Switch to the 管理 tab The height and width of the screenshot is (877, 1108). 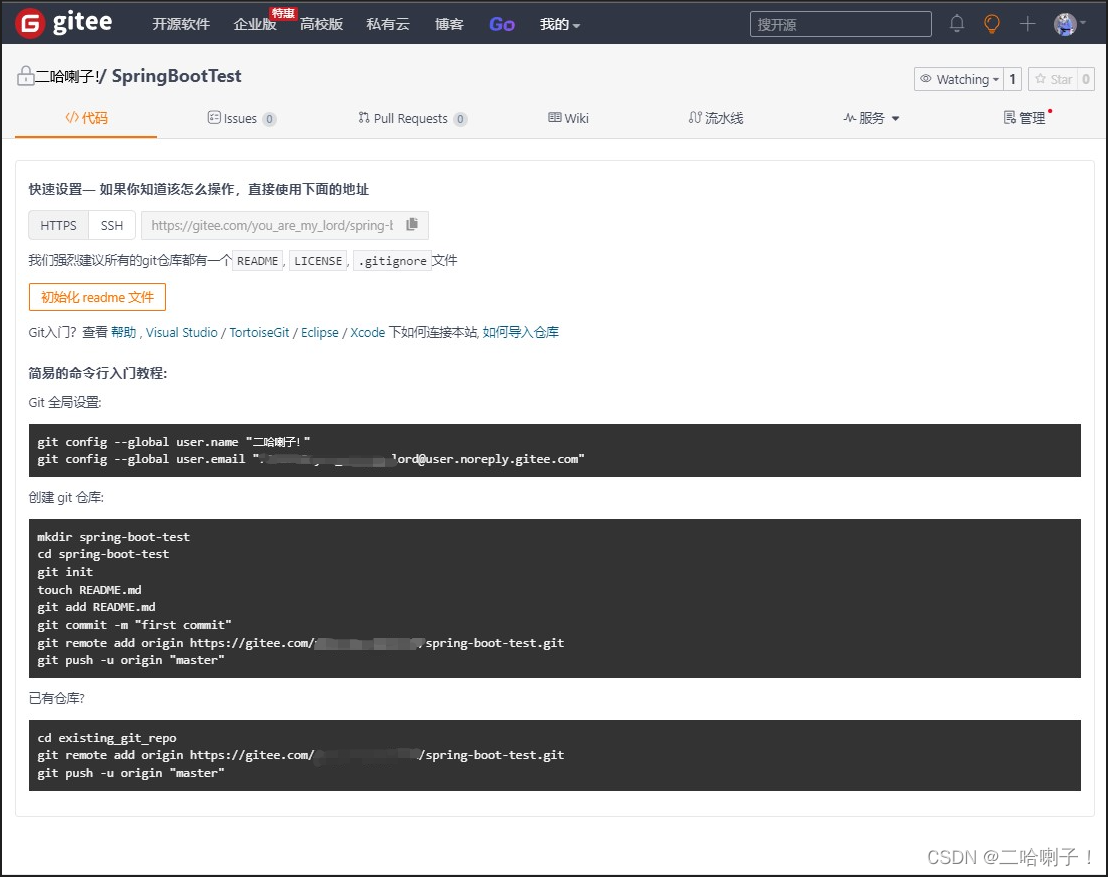pos(1025,118)
